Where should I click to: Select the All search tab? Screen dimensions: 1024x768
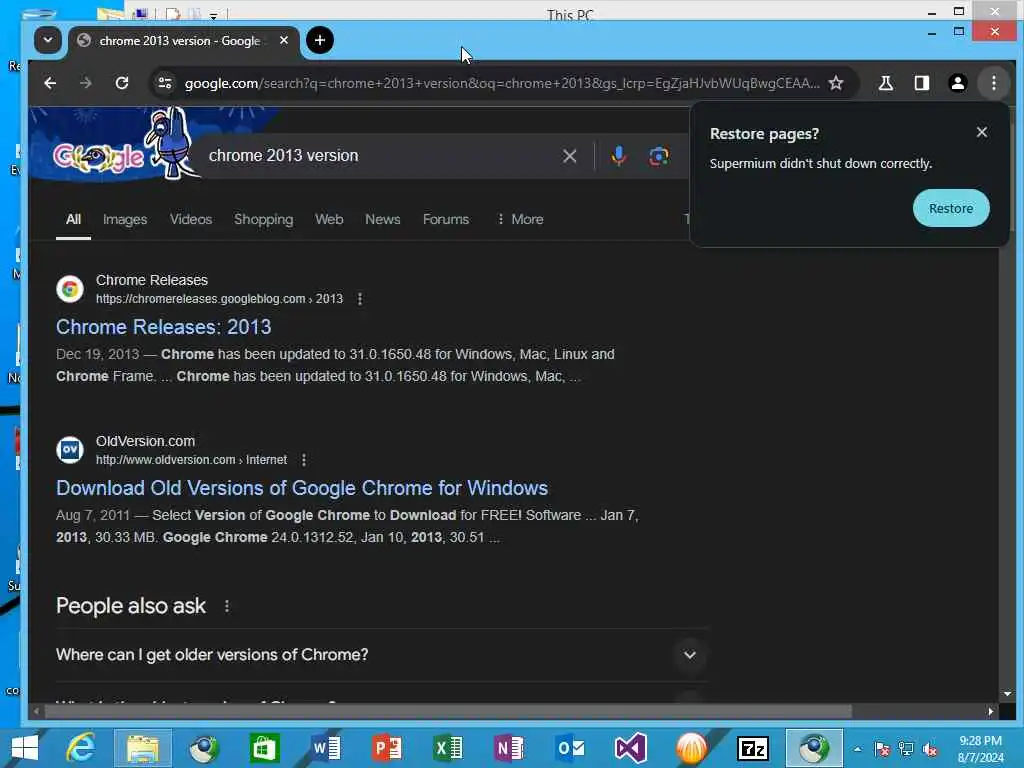(73, 219)
